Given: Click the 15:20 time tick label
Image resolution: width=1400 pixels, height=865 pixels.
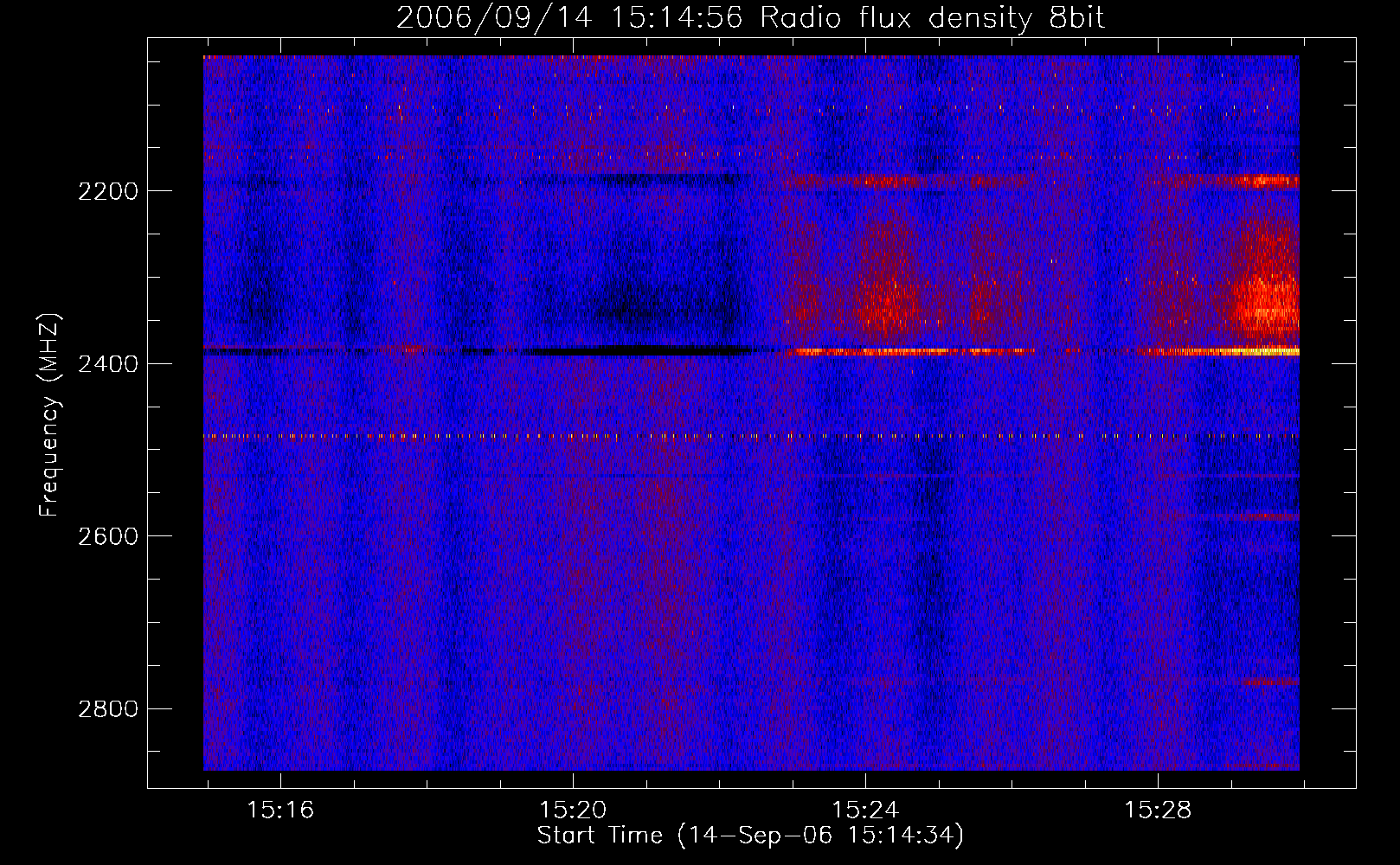Looking at the screenshot, I should click(573, 811).
